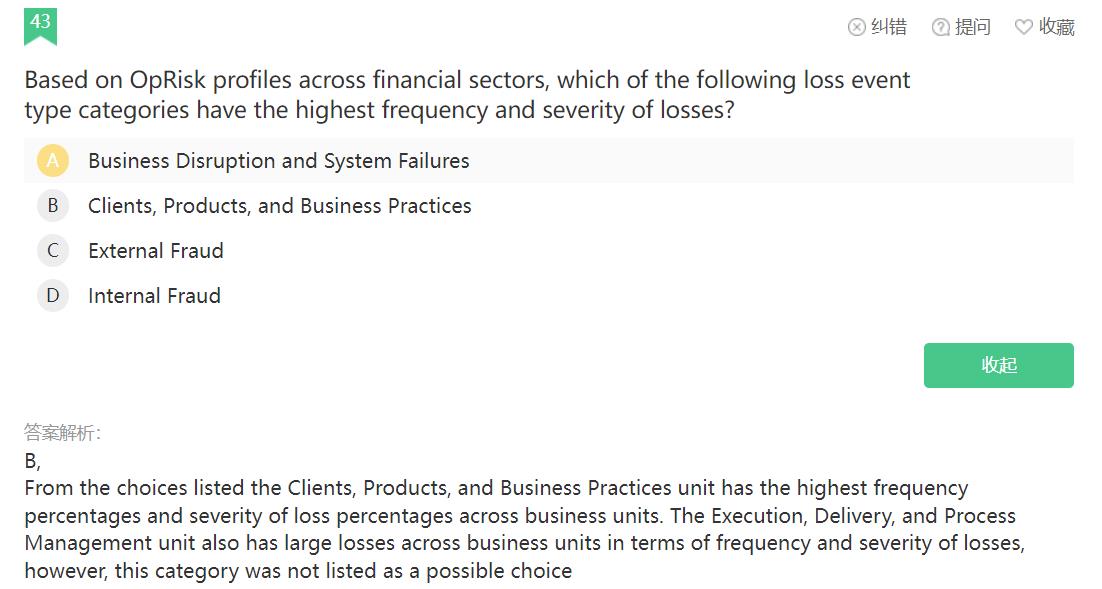Collapse the explanation with the 收起 button
This screenshot has width=1102, height=589.
point(998,365)
